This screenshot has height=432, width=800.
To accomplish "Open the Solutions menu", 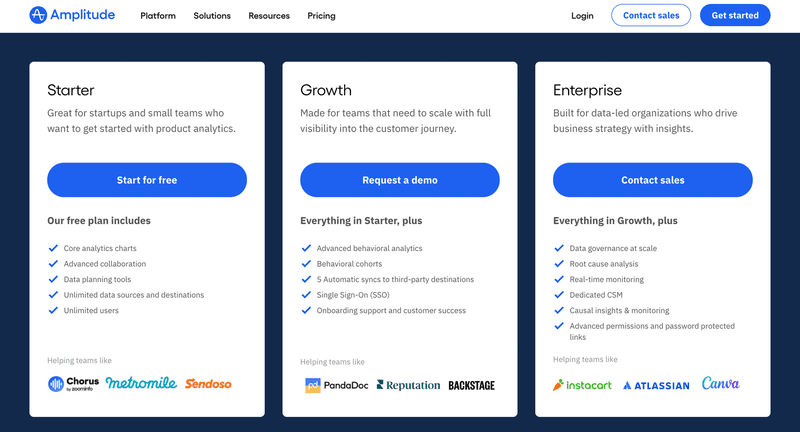I will point(212,16).
